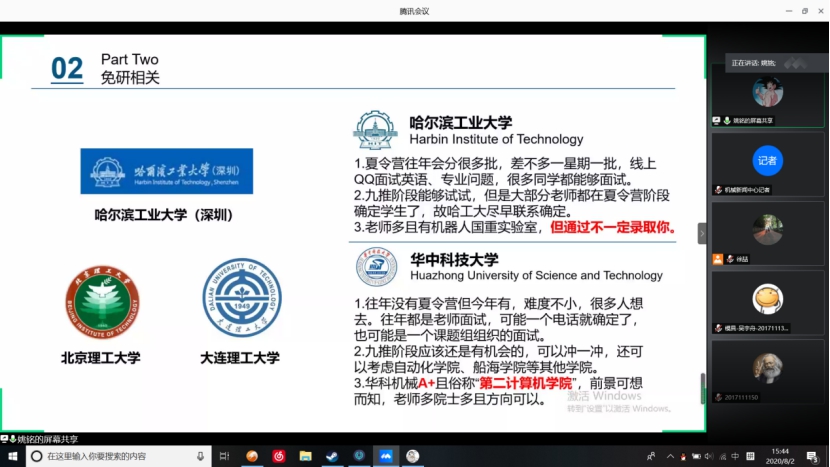830x467 pixels.
Task: Click the Harbin Institute of Technology English subtitle
Action: [497, 139]
